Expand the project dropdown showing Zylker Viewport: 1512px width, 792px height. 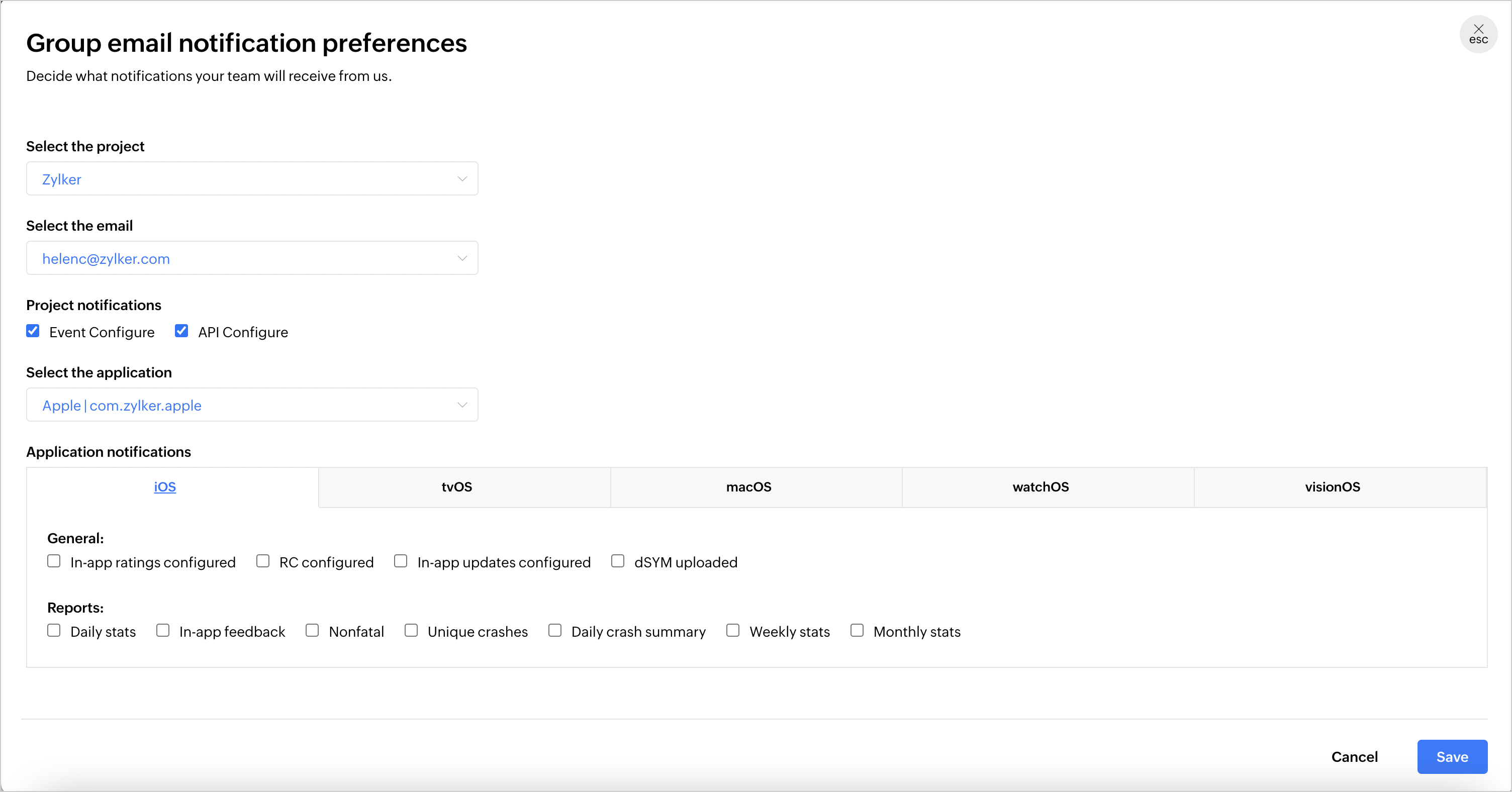252,179
